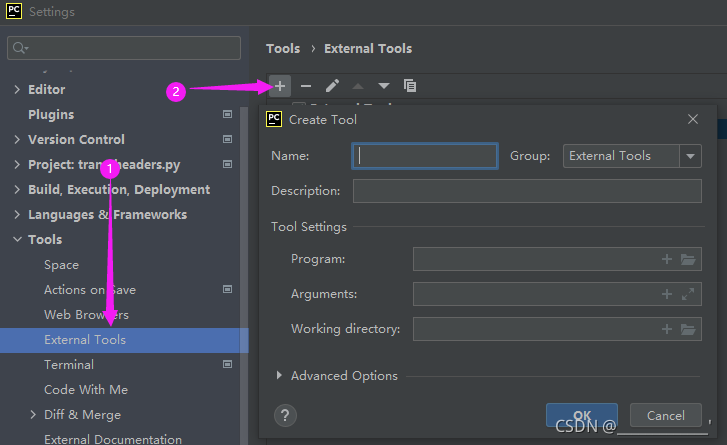This screenshot has height=445, width=727.
Task: Click the settings search box
Action: click(x=125, y=48)
